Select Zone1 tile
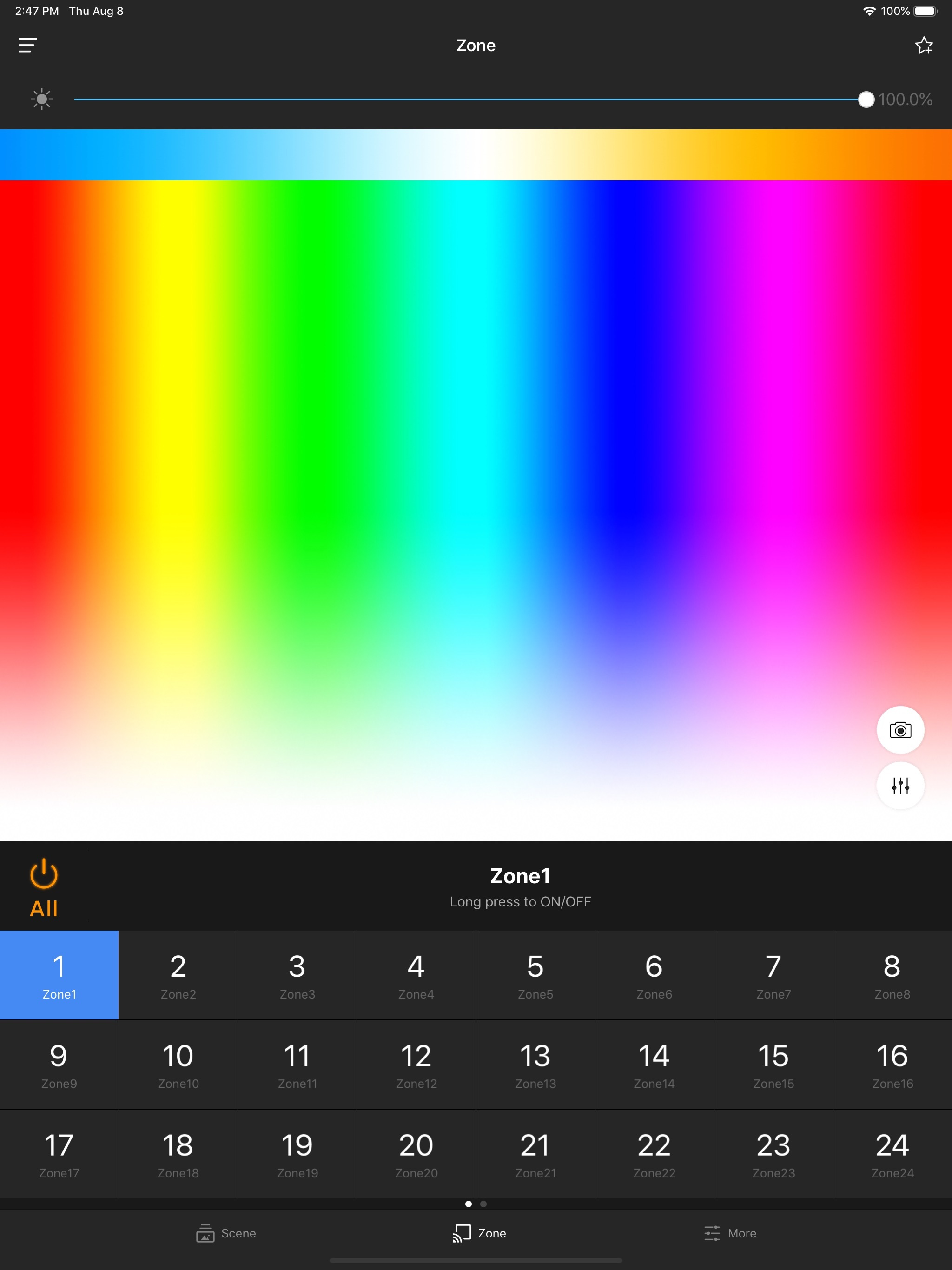This screenshot has width=952, height=1270. tap(59, 975)
